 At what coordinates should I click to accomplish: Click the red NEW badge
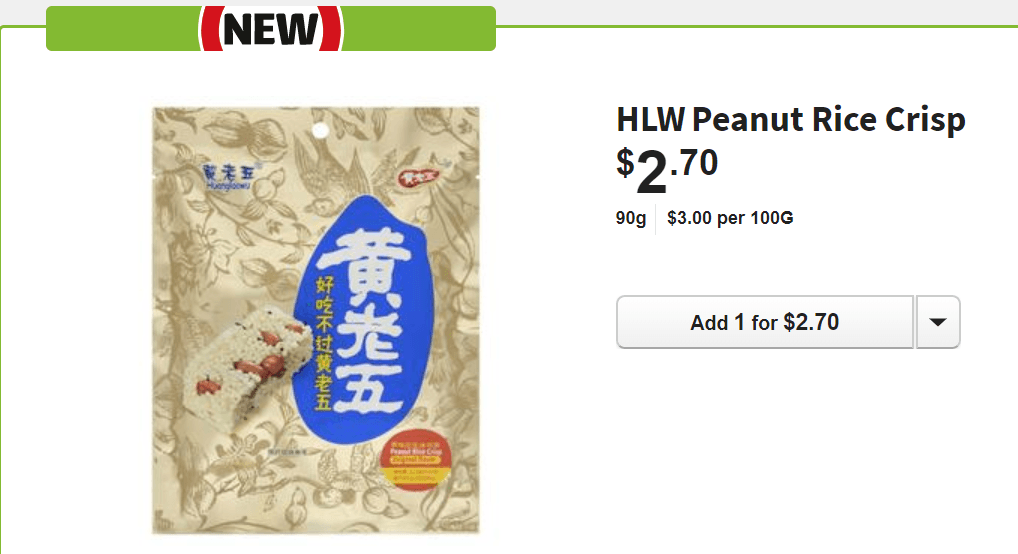click(x=271, y=29)
